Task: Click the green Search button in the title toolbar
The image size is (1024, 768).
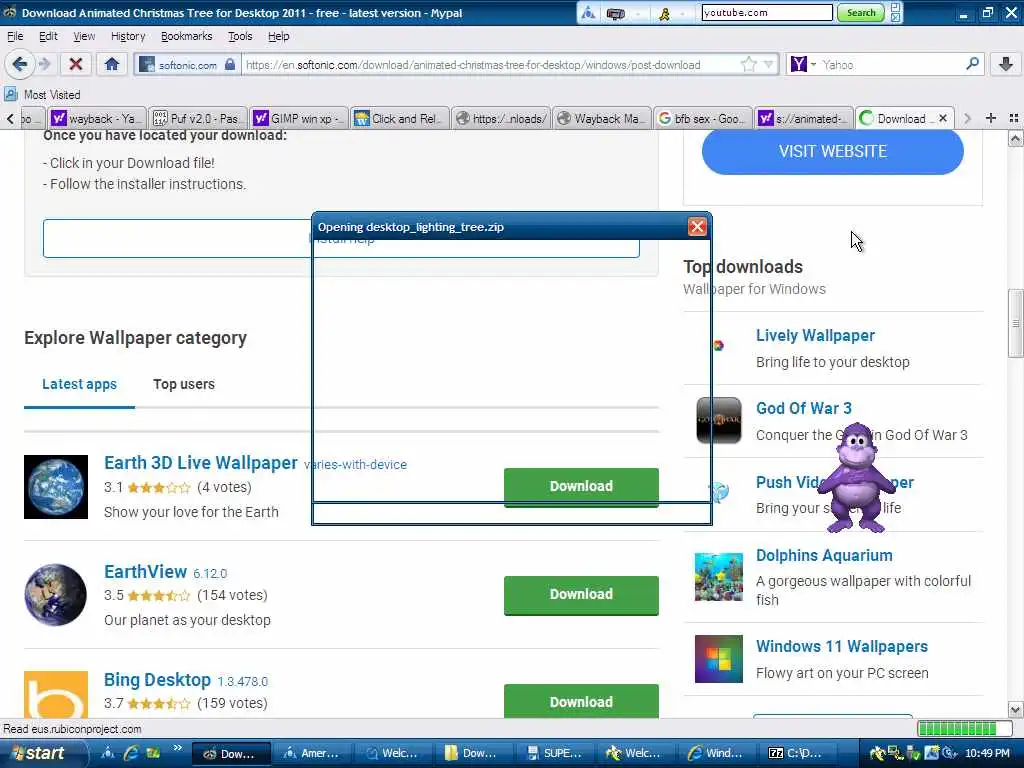Action: [860, 12]
